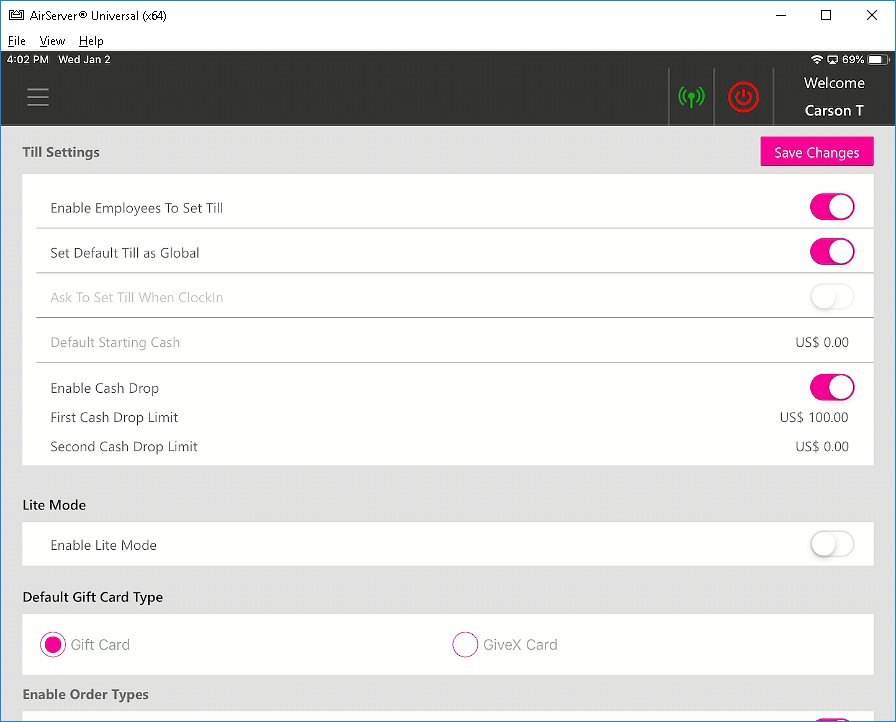Click the screen mirroring status icon
This screenshot has height=722, width=896.
[x=832, y=60]
